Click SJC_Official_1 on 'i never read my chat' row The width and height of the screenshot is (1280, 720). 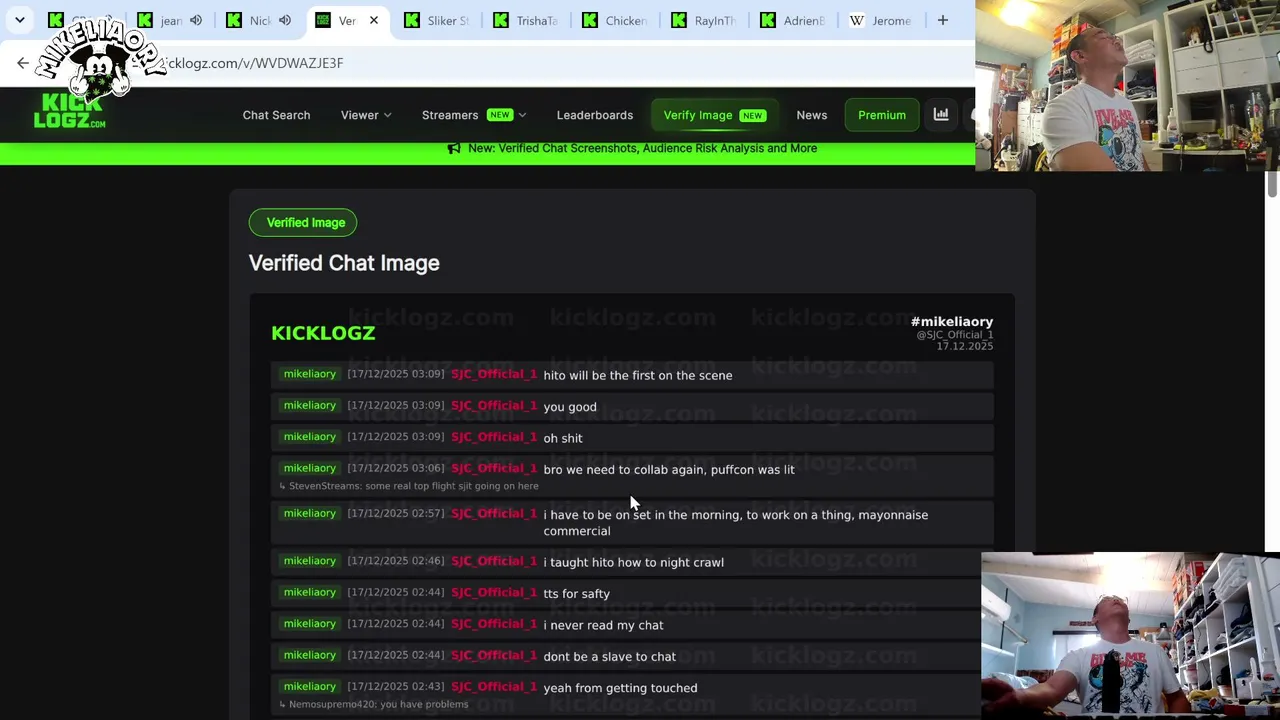tap(494, 624)
